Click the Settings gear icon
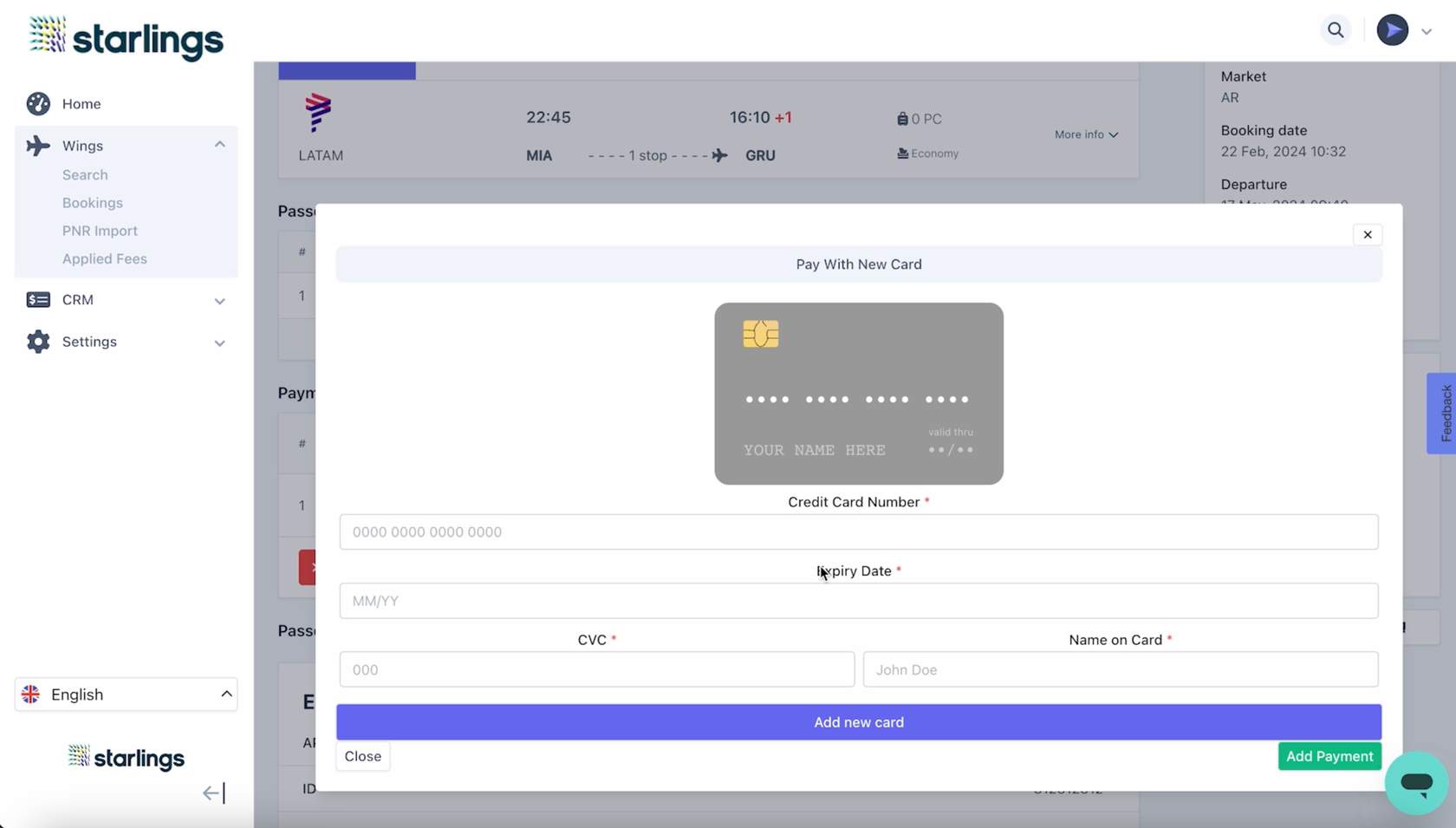1456x828 pixels. click(38, 342)
